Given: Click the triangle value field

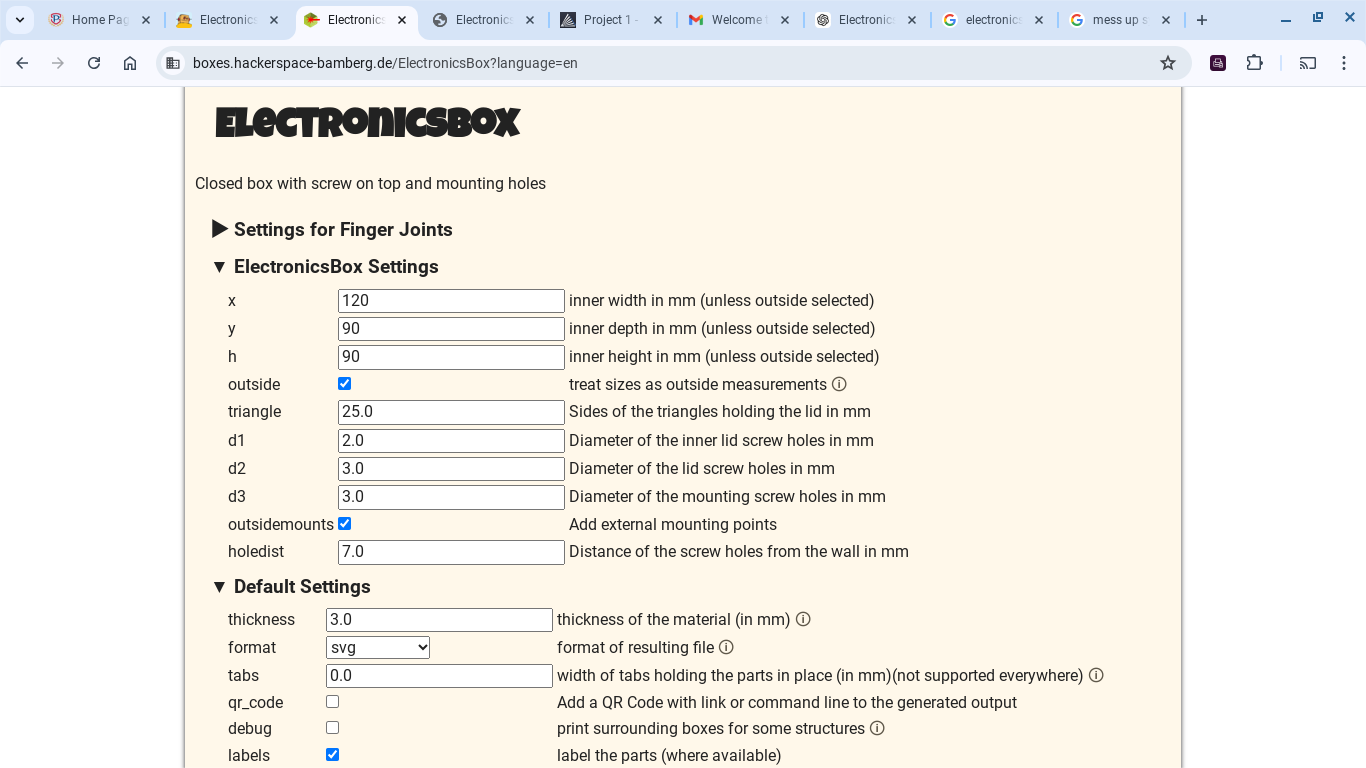Looking at the screenshot, I should pos(451,412).
